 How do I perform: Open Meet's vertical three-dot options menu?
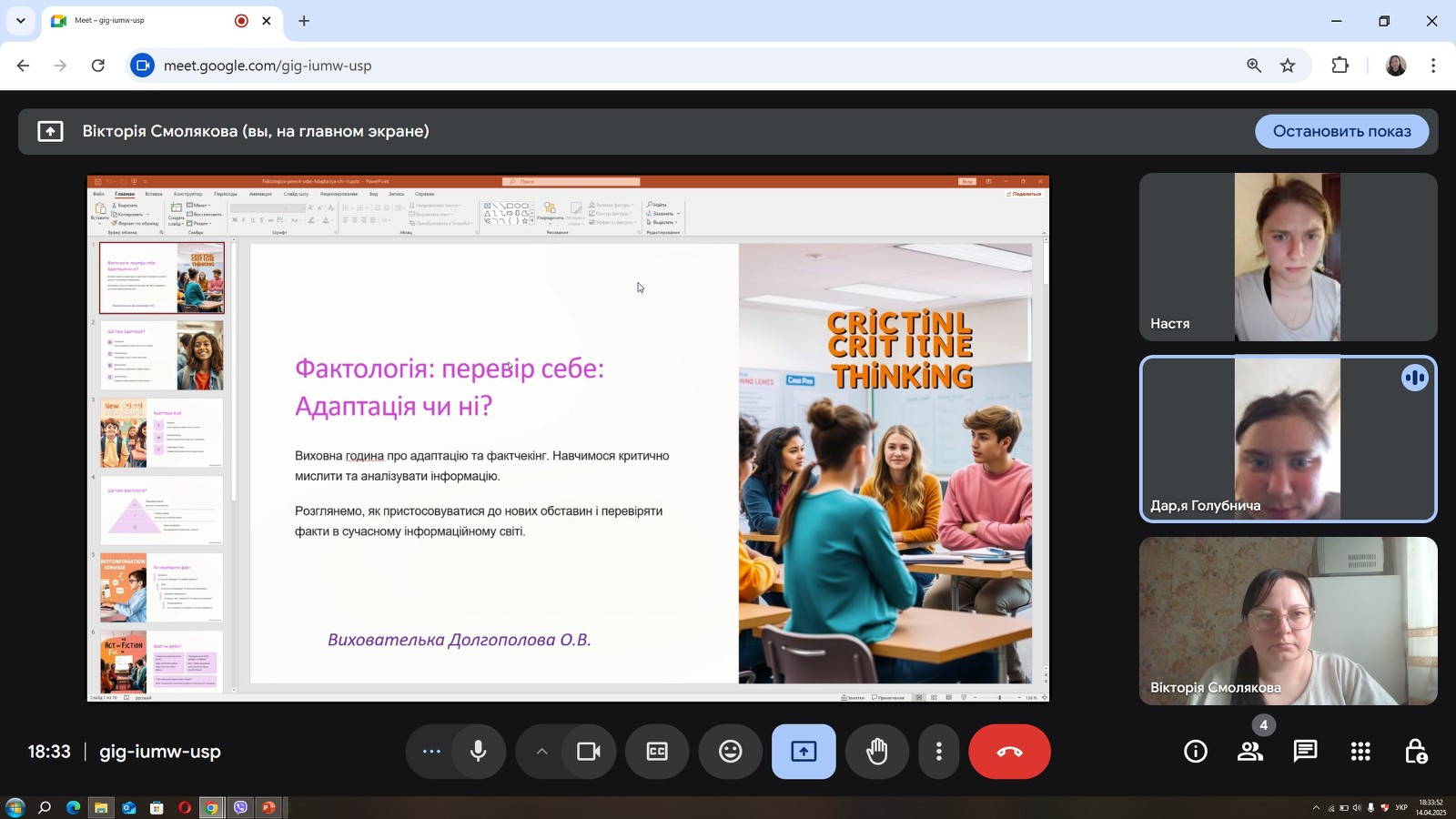pos(939,752)
